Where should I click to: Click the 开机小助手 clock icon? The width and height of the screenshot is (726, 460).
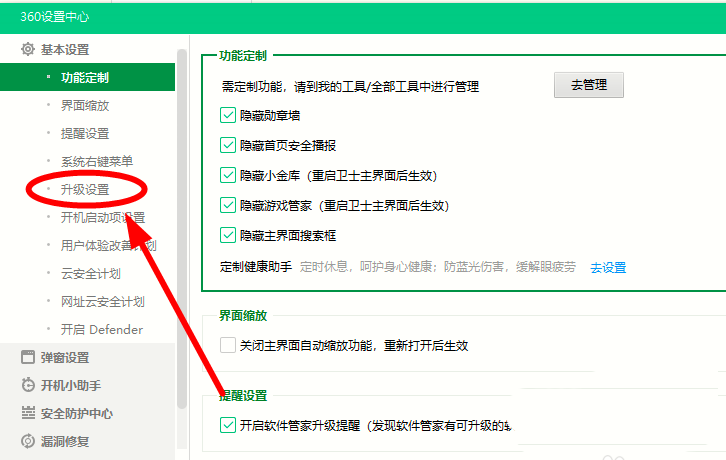click(x=28, y=385)
